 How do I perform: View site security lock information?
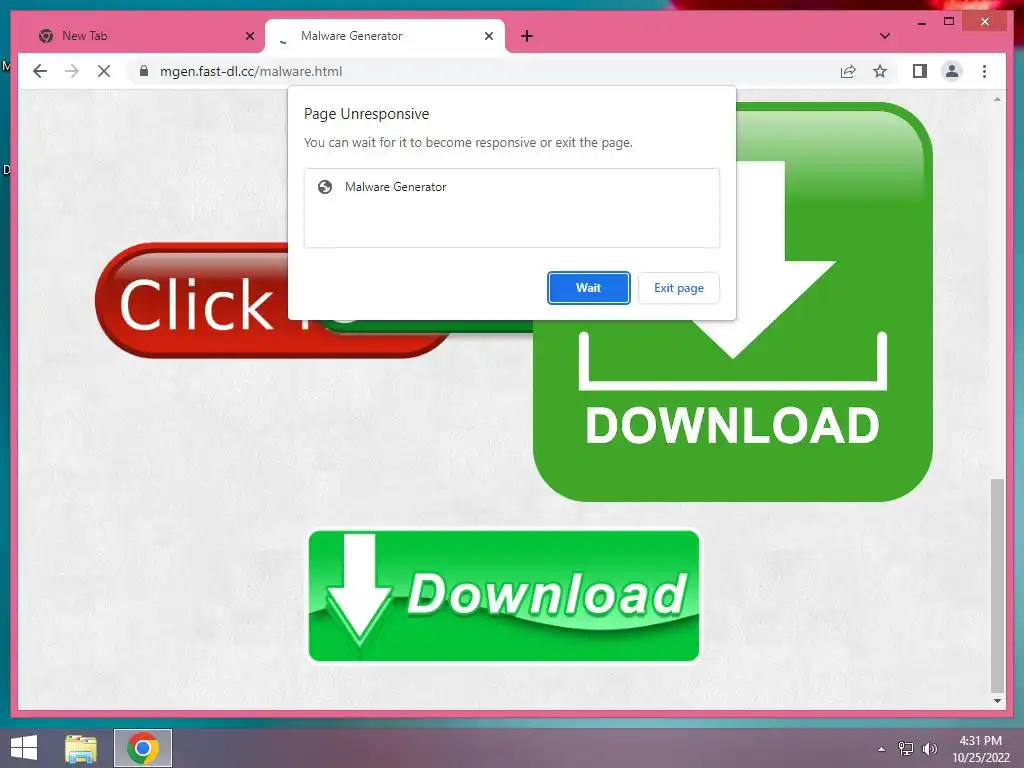click(144, 71)
